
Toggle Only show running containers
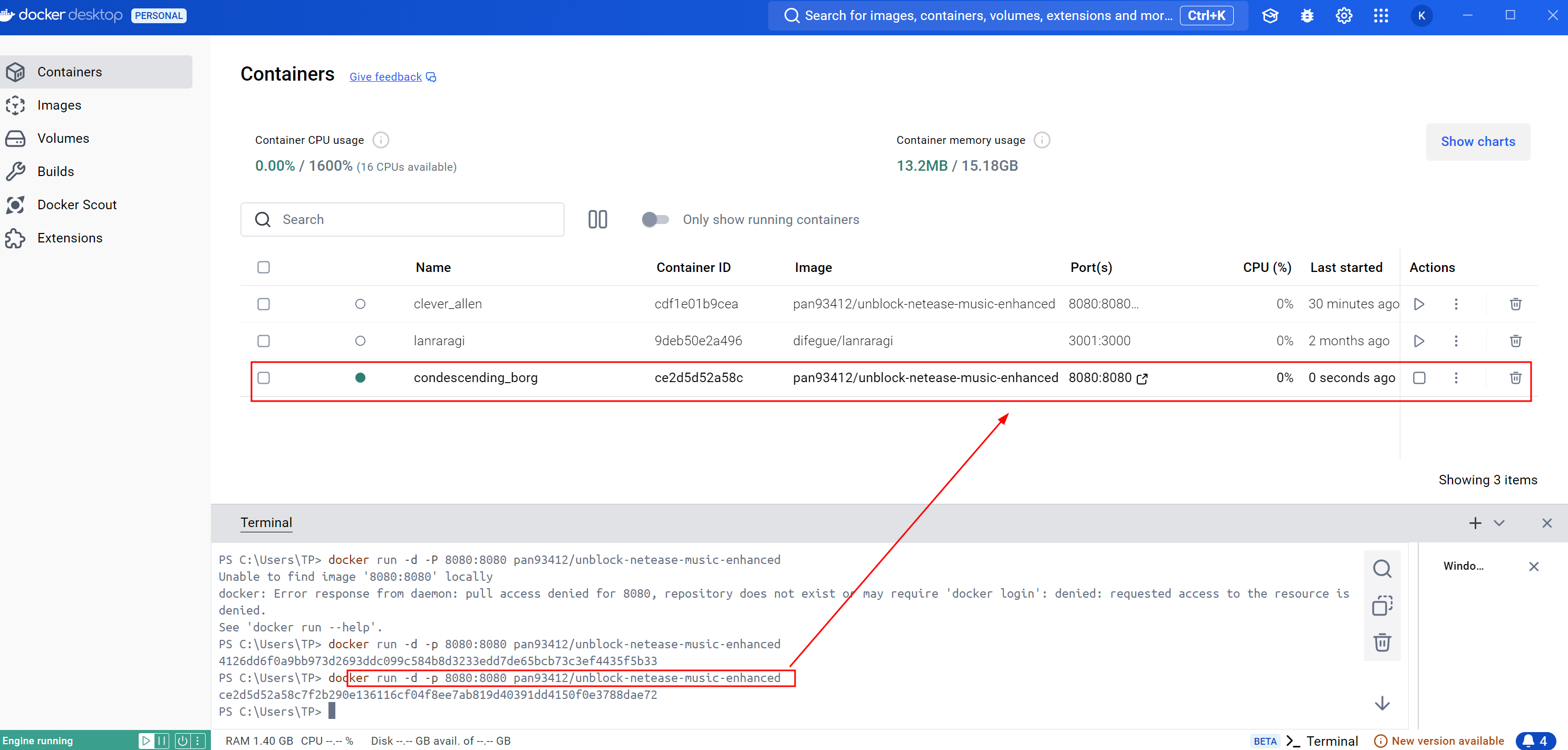(655, 220)
